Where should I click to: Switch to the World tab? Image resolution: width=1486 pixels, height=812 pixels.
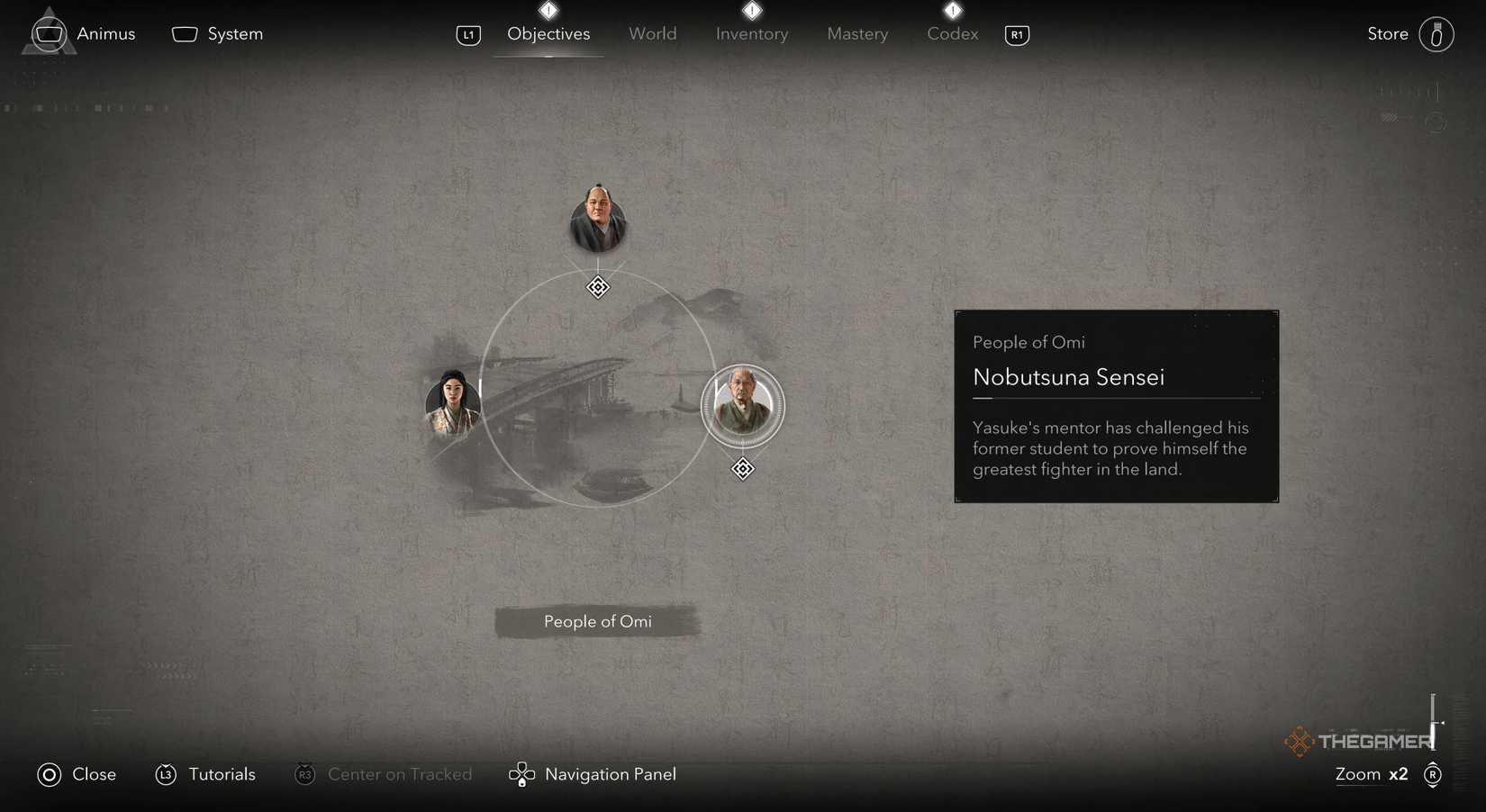[652, 33]
